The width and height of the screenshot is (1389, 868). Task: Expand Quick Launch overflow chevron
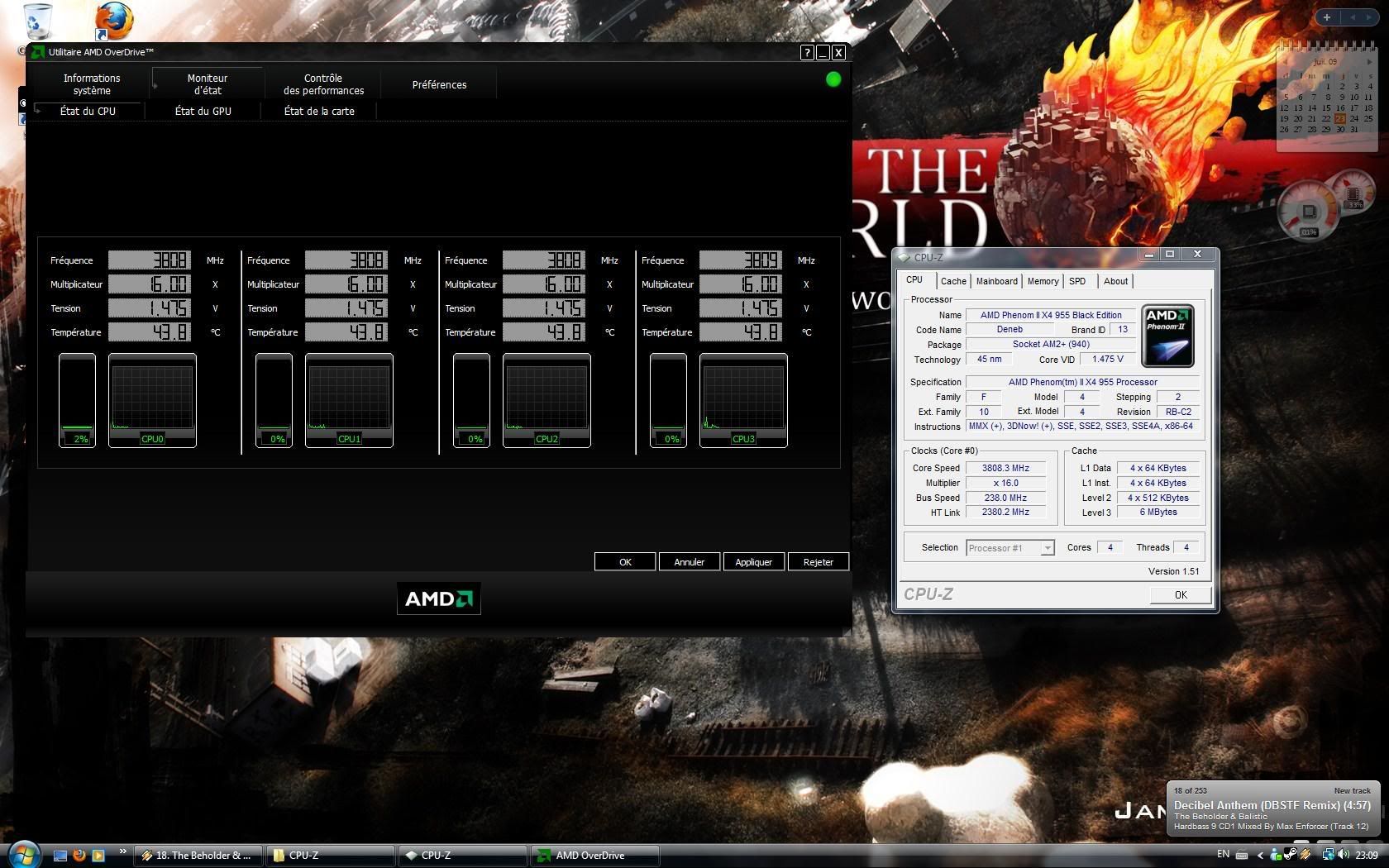[123, 851]
